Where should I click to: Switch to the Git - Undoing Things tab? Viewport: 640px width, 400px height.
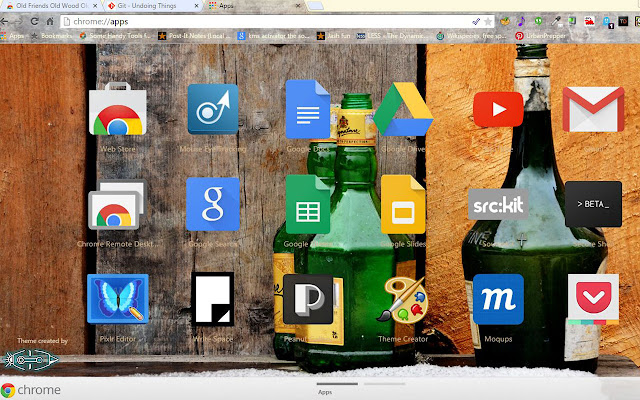(151, 6)
